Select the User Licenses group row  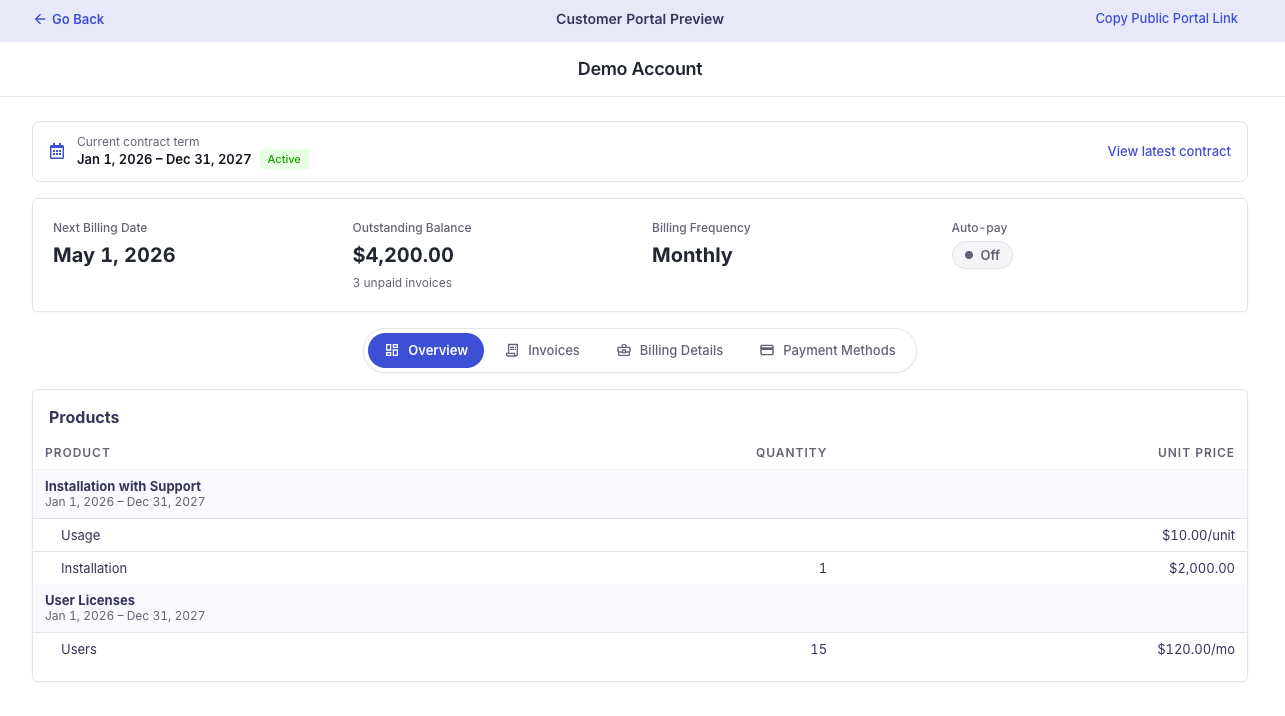coord(640,608)
